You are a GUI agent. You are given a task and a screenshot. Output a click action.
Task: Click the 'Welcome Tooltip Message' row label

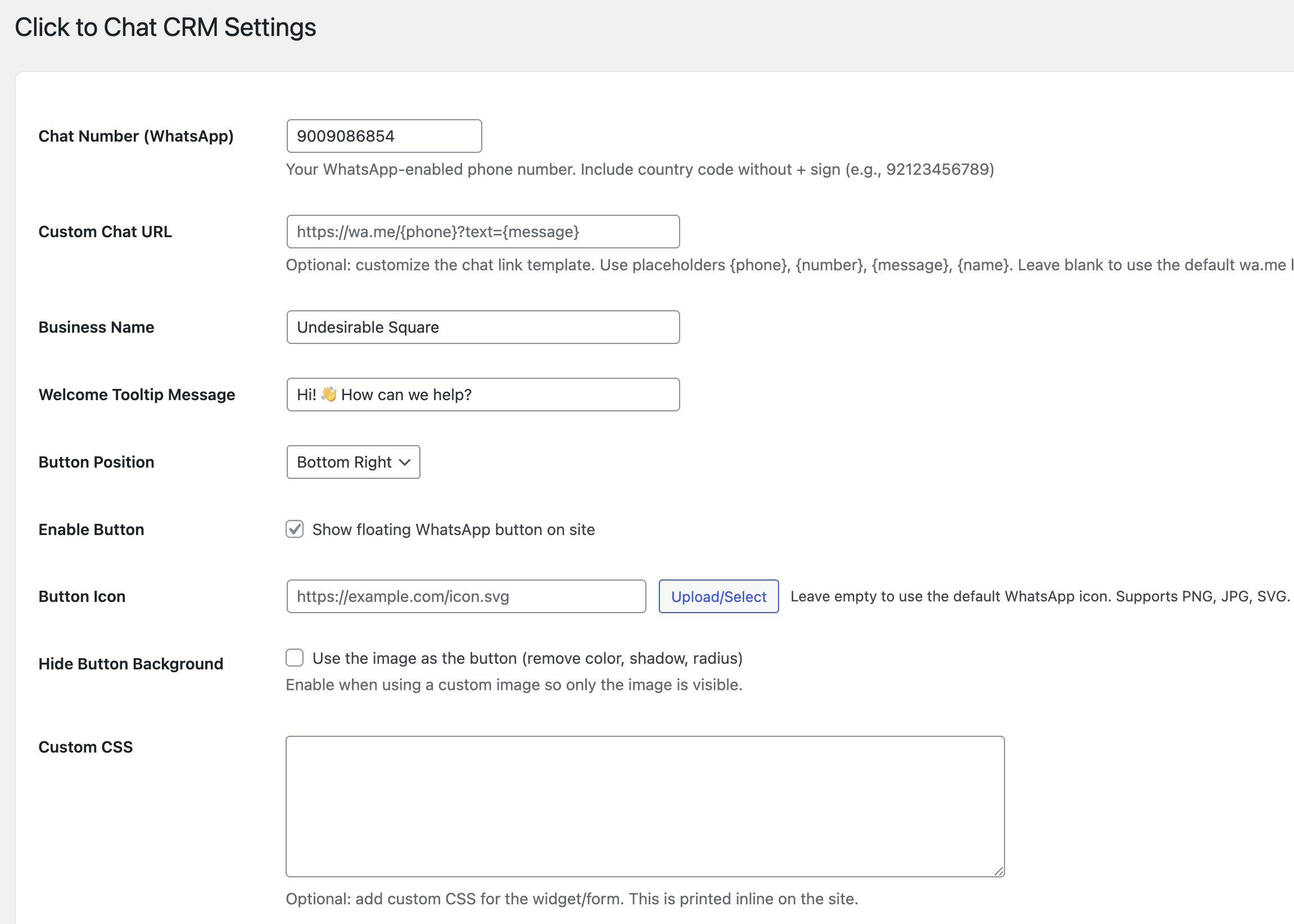(x=137, y=395)
